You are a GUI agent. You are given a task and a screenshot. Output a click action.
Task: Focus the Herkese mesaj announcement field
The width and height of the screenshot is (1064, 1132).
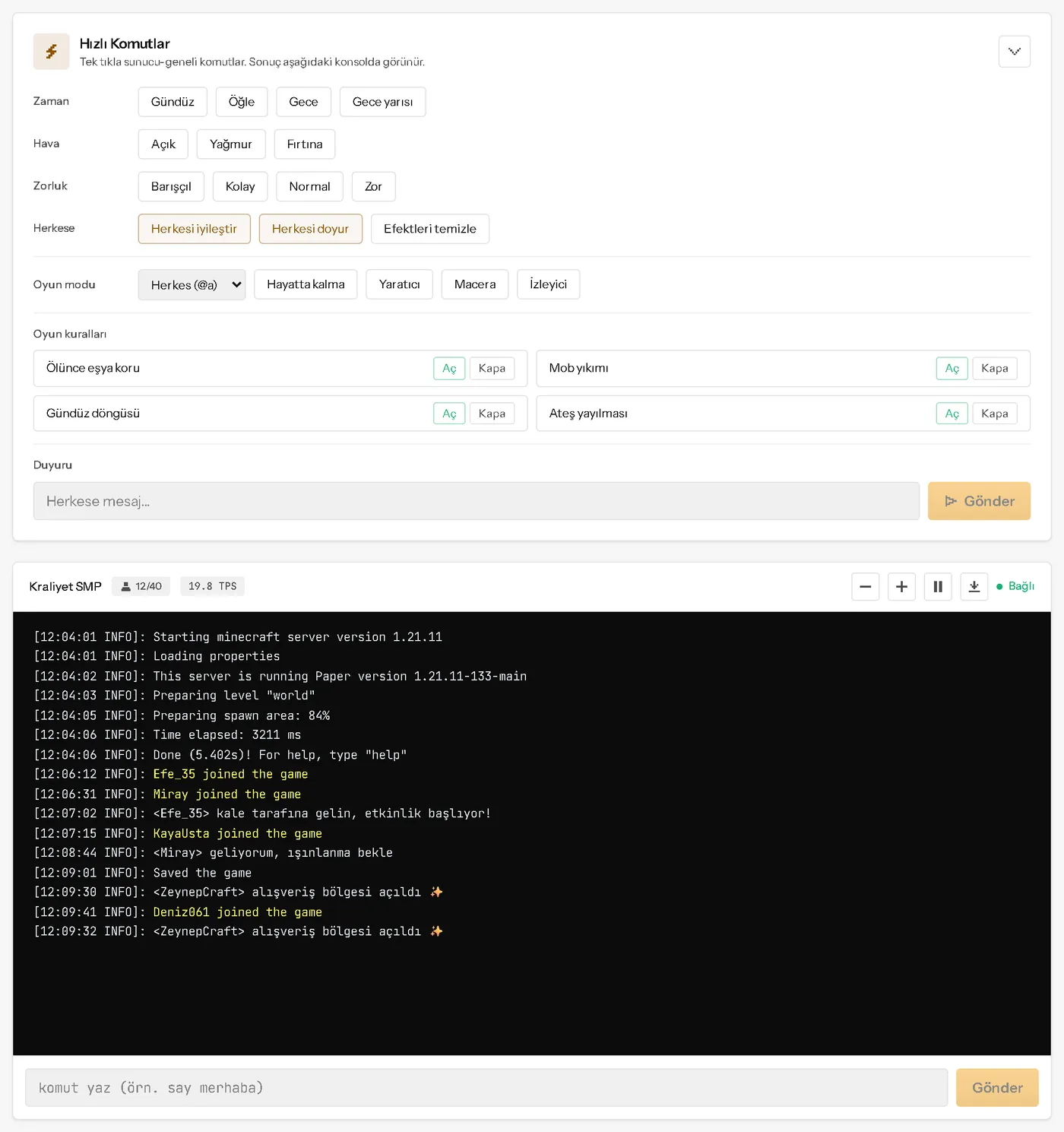click(x=477, y=501)
